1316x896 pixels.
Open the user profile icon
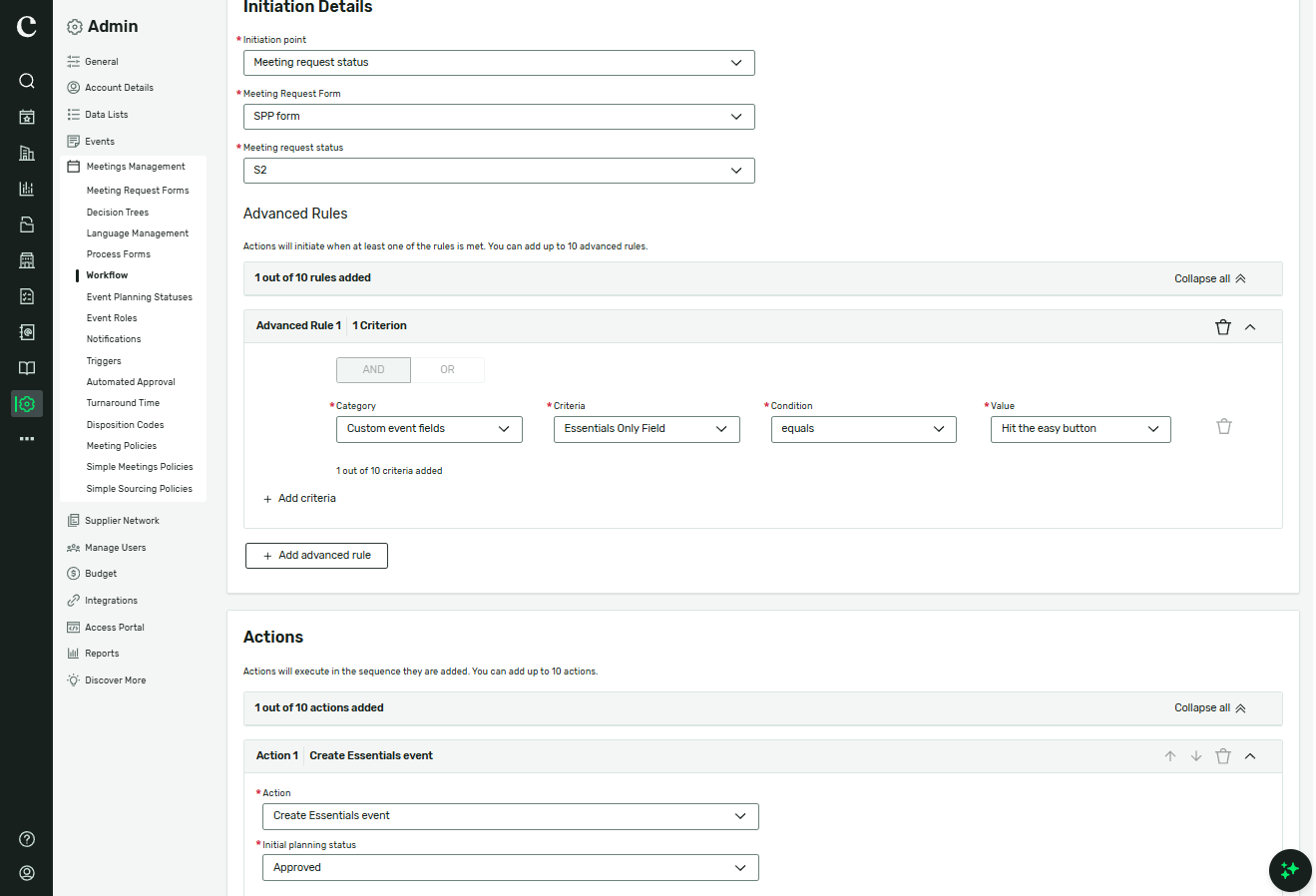coord(27,873)
